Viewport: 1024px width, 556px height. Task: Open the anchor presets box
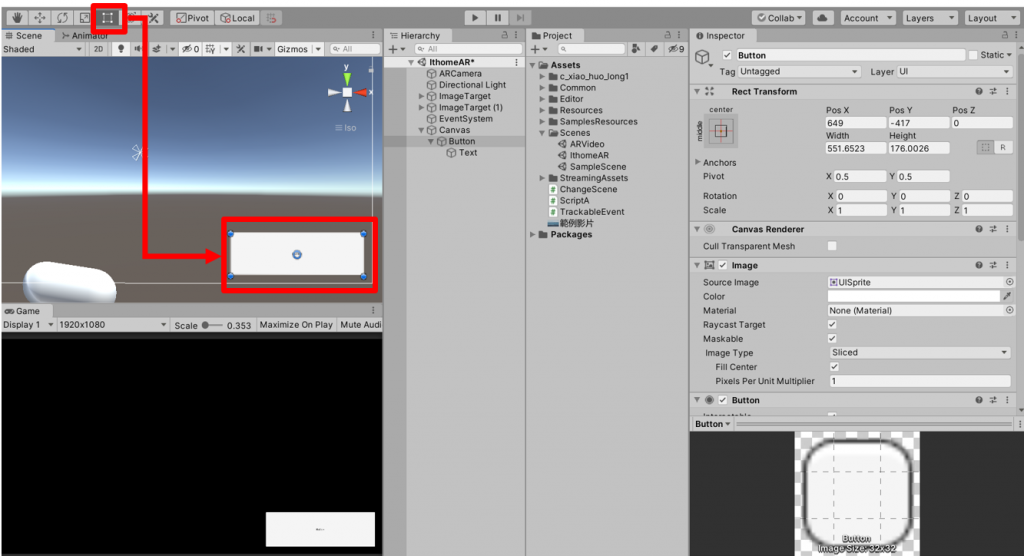(x=721, y=131)
